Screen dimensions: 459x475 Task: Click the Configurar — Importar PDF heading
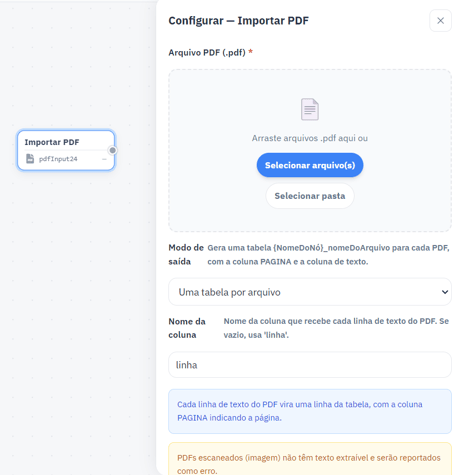point(238,21)
